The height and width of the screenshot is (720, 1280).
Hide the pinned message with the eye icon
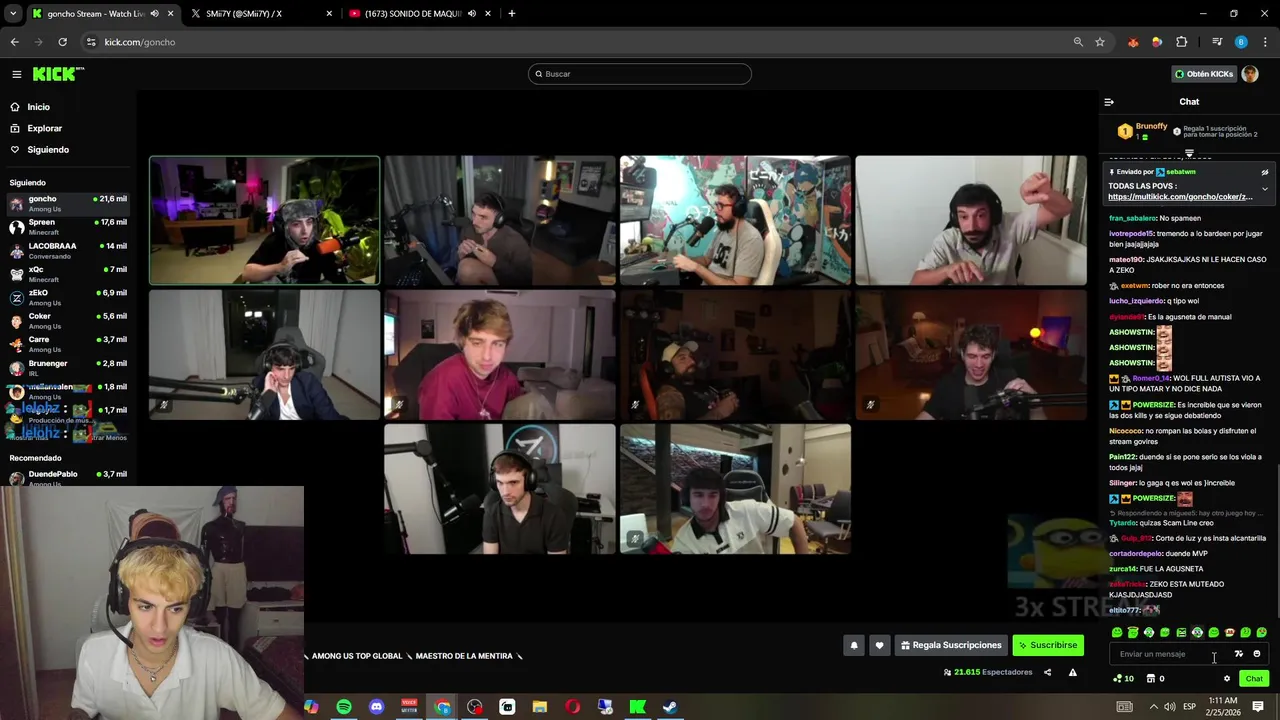1264,172
